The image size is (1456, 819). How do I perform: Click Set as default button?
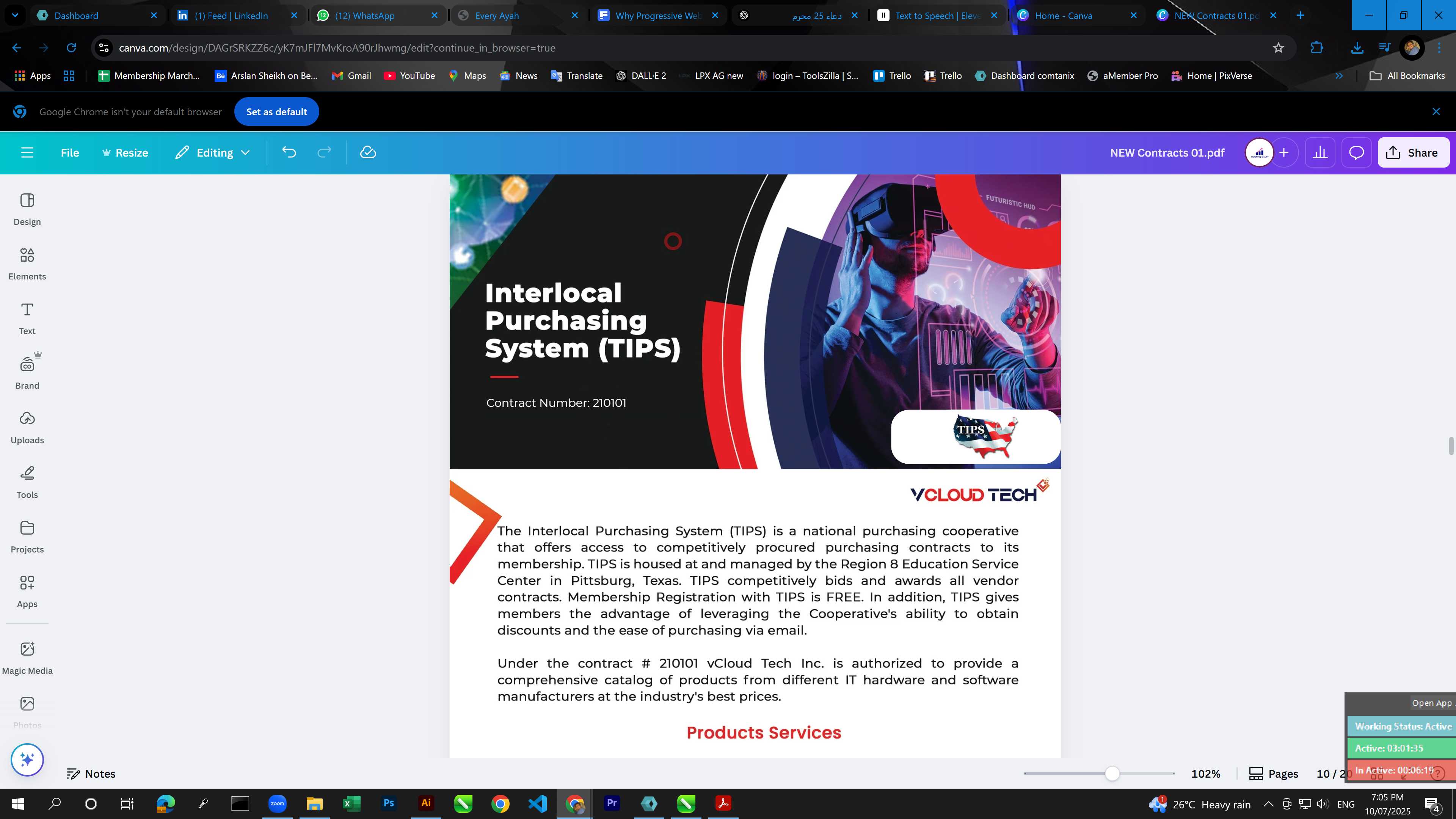point(276,112)
